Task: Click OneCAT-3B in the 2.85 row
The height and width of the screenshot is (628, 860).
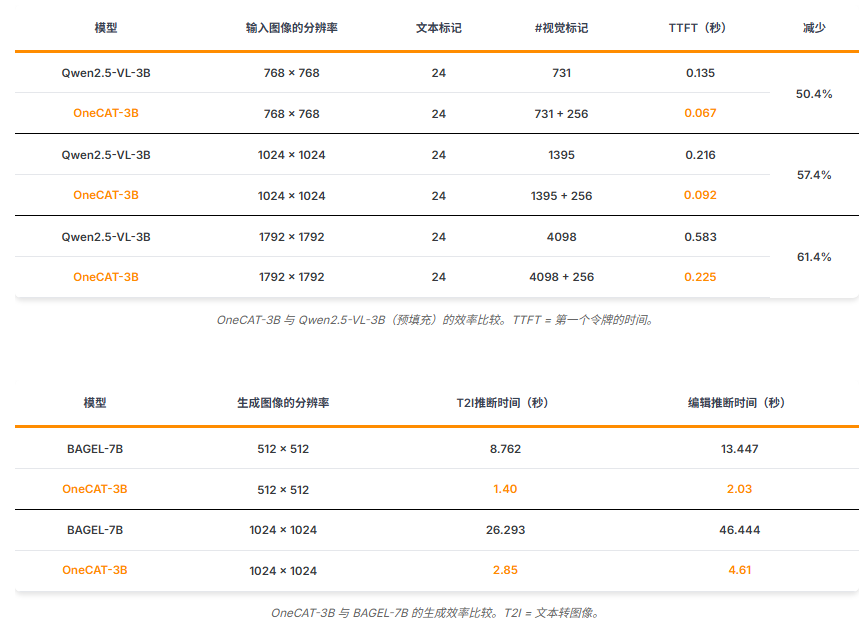Action: [x=95, y=570]
